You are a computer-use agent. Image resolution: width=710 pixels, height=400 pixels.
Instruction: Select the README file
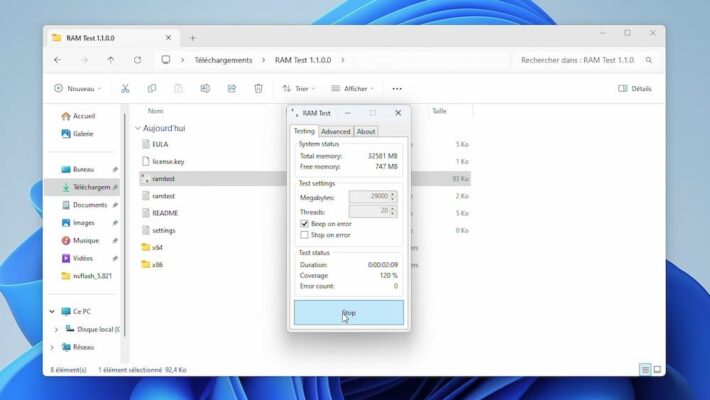(x=165, y=213)
